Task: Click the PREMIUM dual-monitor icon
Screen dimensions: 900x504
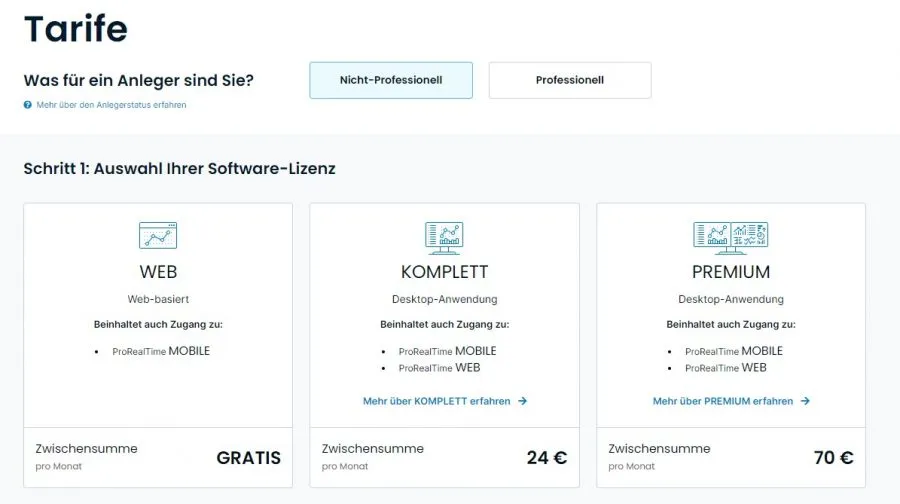Action: [x=730, y=235]
